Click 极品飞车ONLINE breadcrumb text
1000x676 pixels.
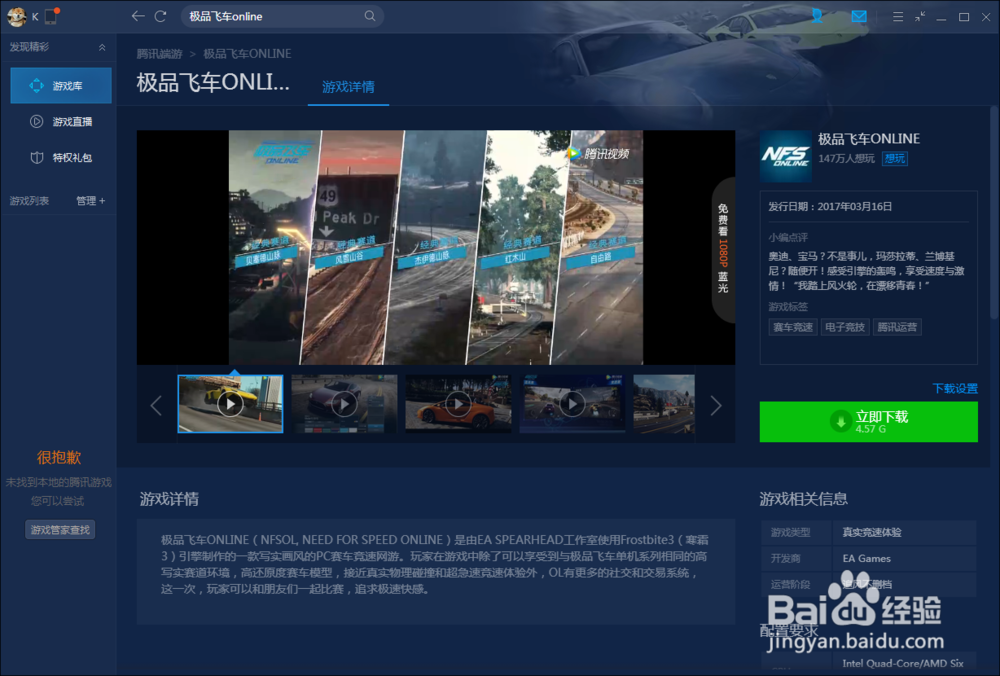247,54
